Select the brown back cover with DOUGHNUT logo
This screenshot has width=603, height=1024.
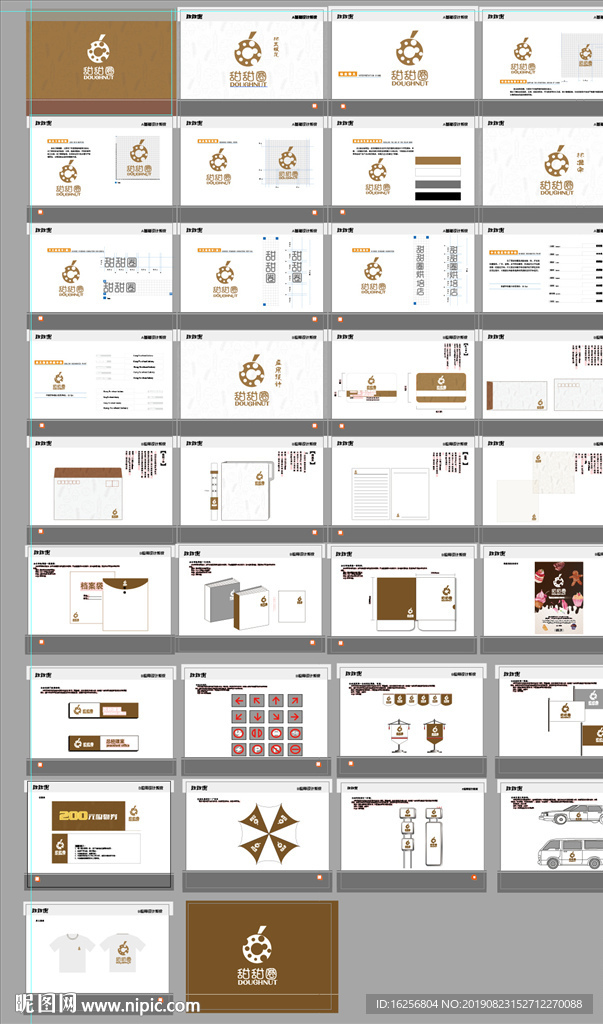[x=262, y=957]
